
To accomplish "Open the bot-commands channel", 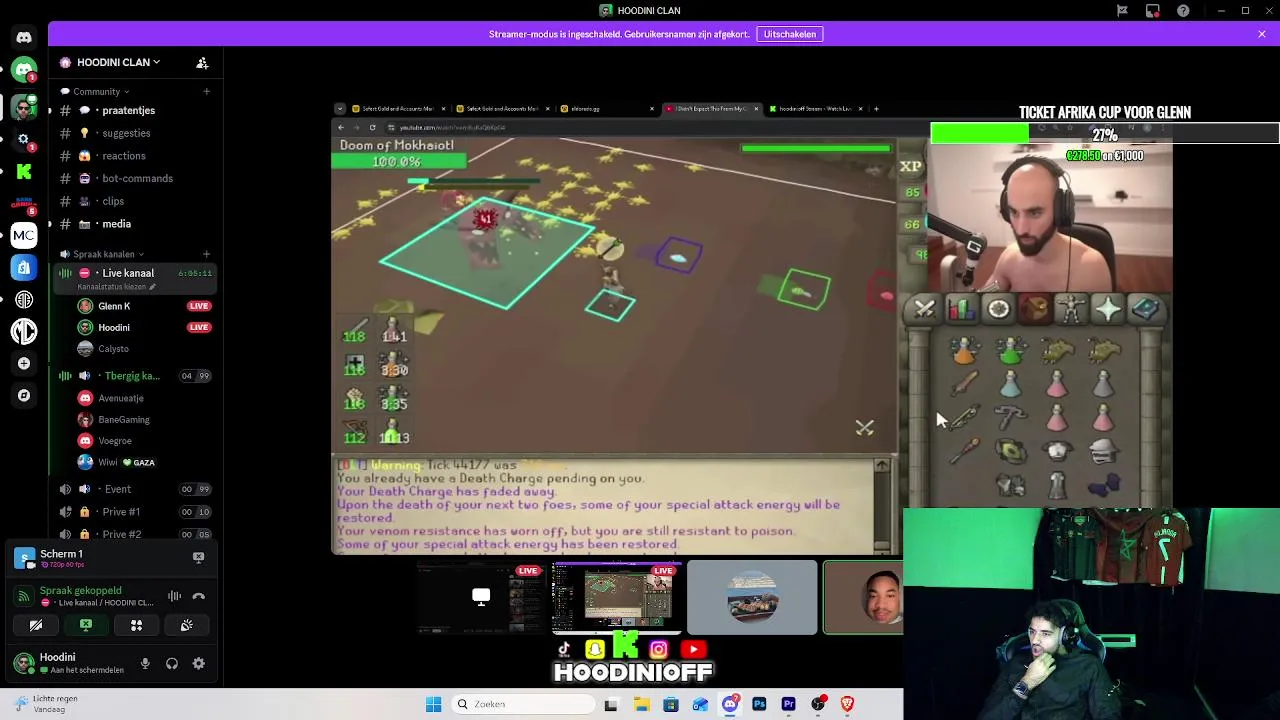I will coord(135,178).
